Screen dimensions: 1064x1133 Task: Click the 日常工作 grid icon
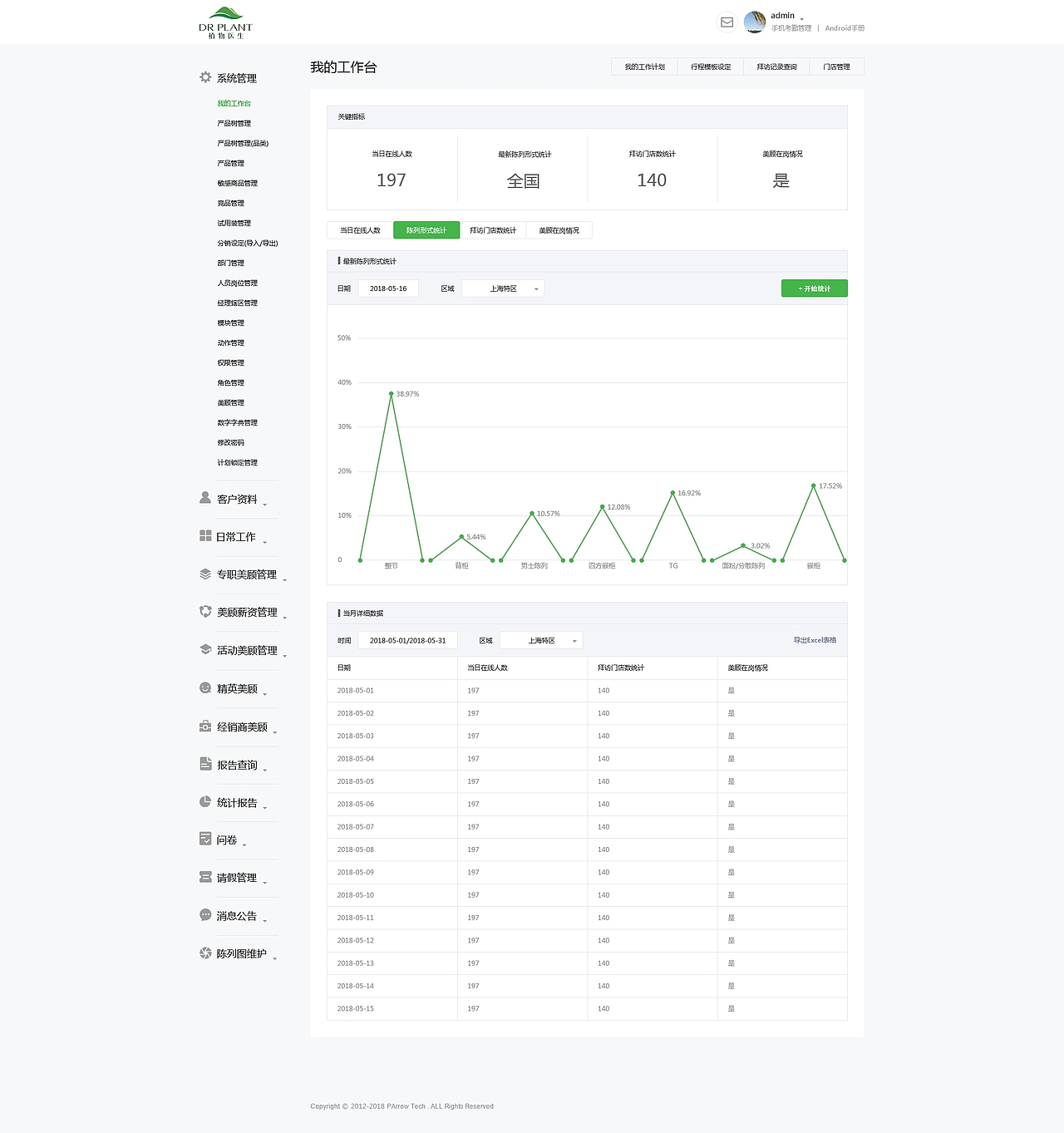pos(205,536)
